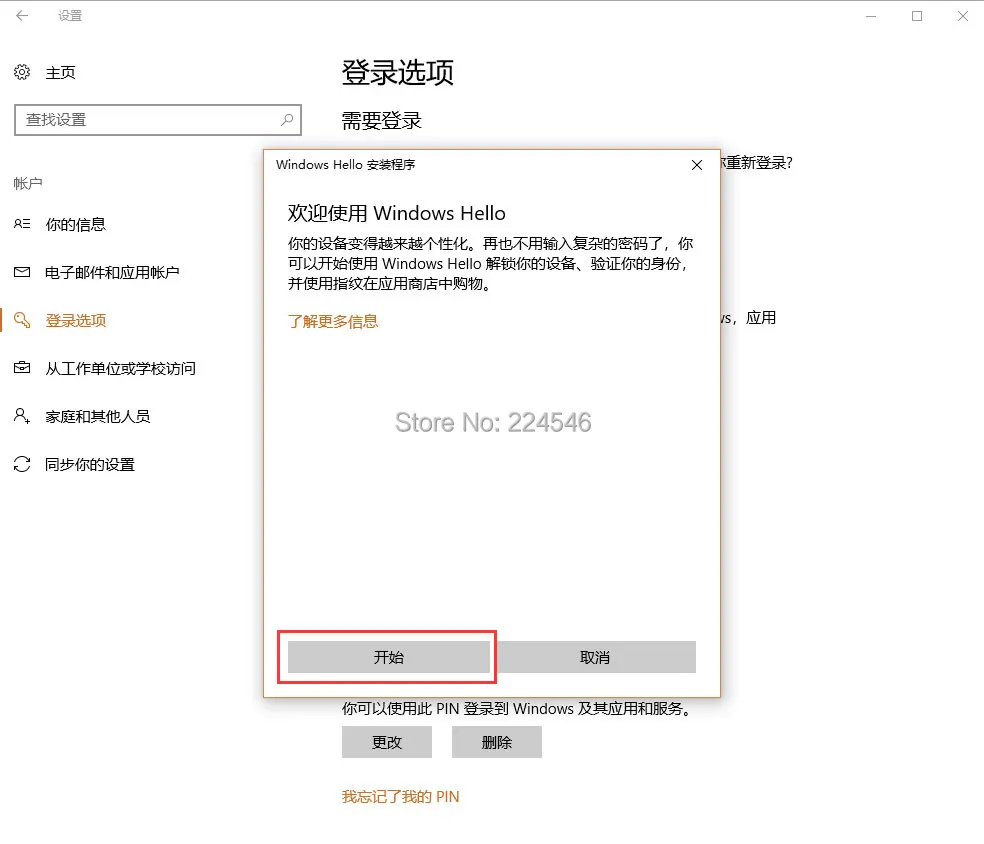Open the 了解更多信息 link
Viewport: 984px width, 844px height.
click(333, 322)
